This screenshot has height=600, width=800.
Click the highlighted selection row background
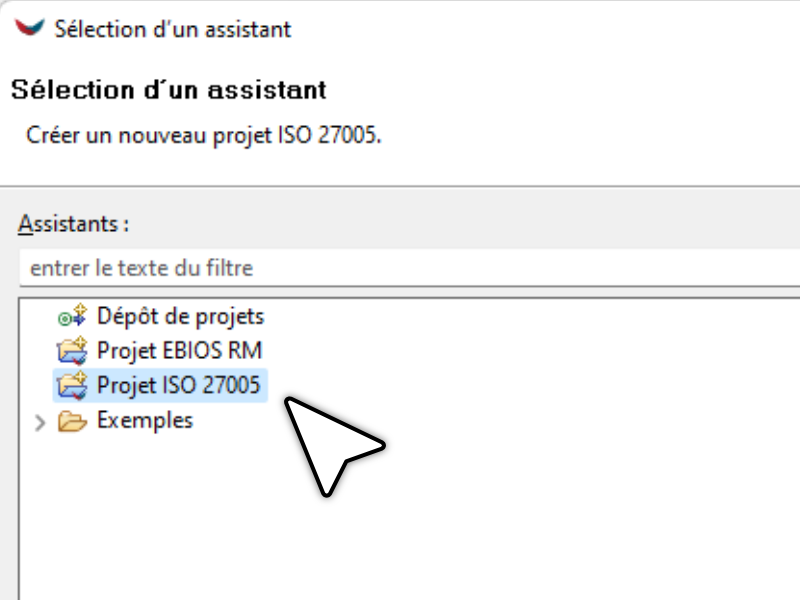point(160,385)
